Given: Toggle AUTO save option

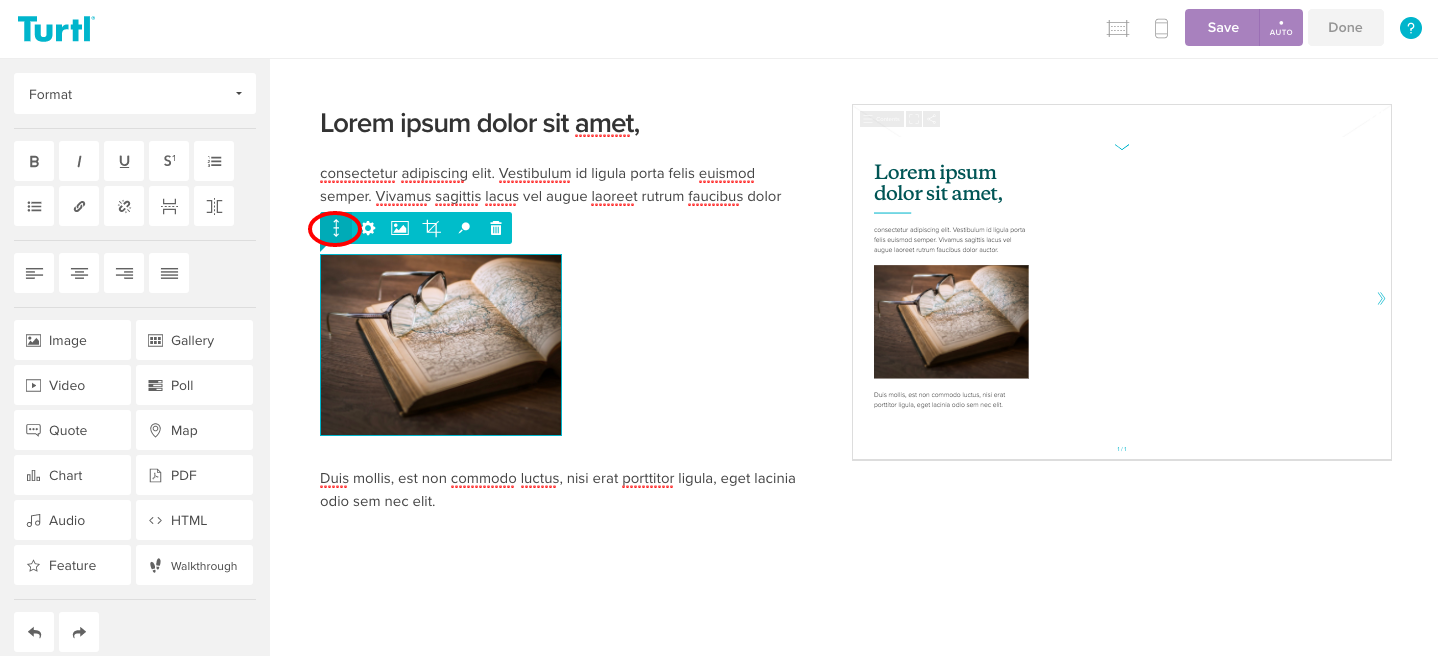Looking at the screenshot, I should [x=1281, y=28].
